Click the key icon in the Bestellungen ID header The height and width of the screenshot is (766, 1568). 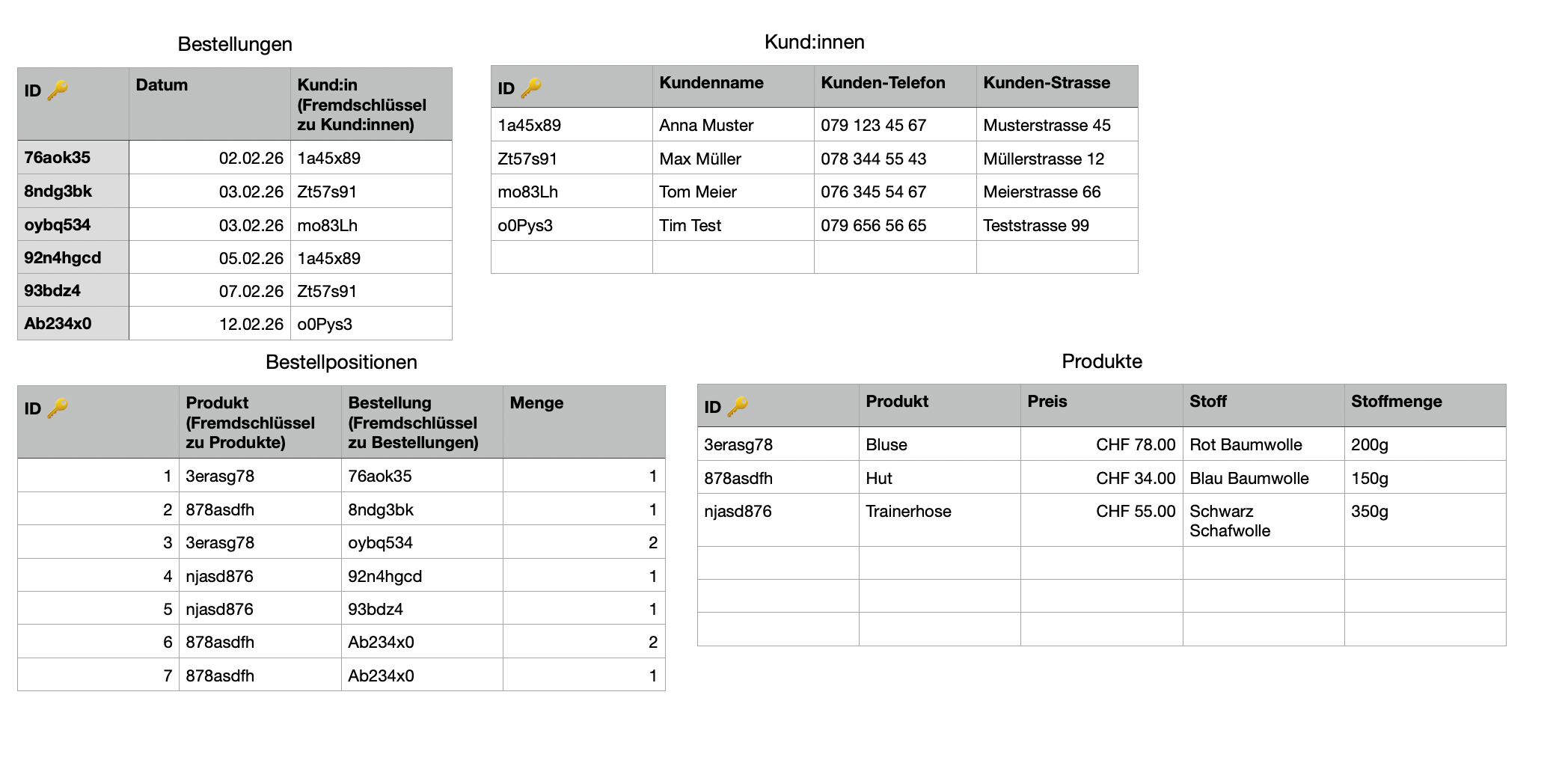coord(58,91)
